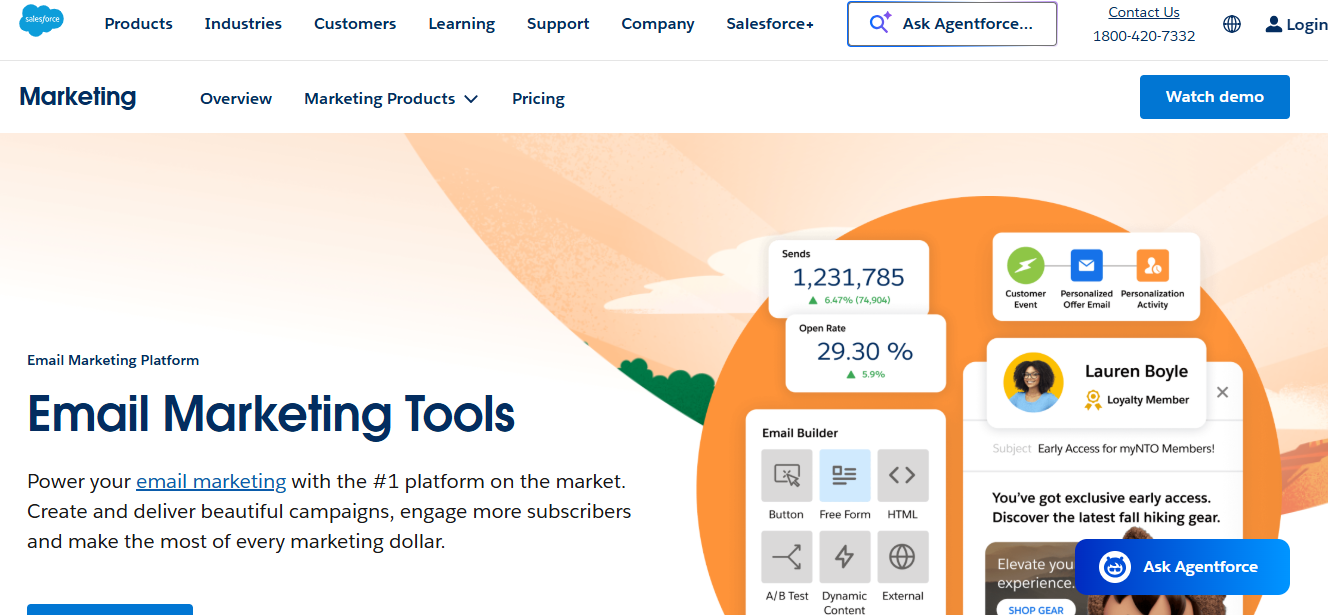Dismiss the Lauren Boyle email preview card
Viewport: 1328px width, 615px height.
pos(1222,392)
